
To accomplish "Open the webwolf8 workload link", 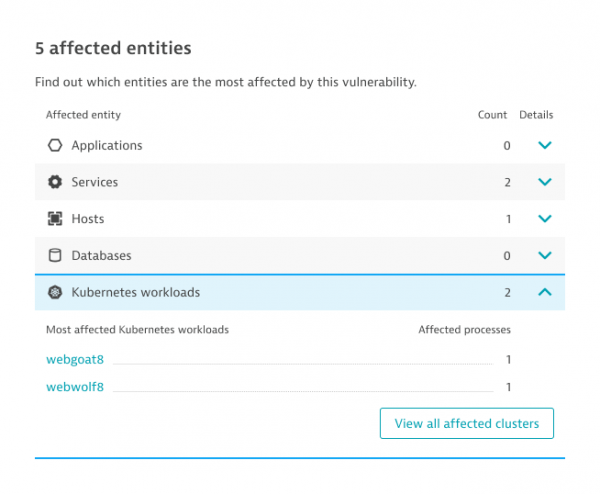I will [75, 387].
